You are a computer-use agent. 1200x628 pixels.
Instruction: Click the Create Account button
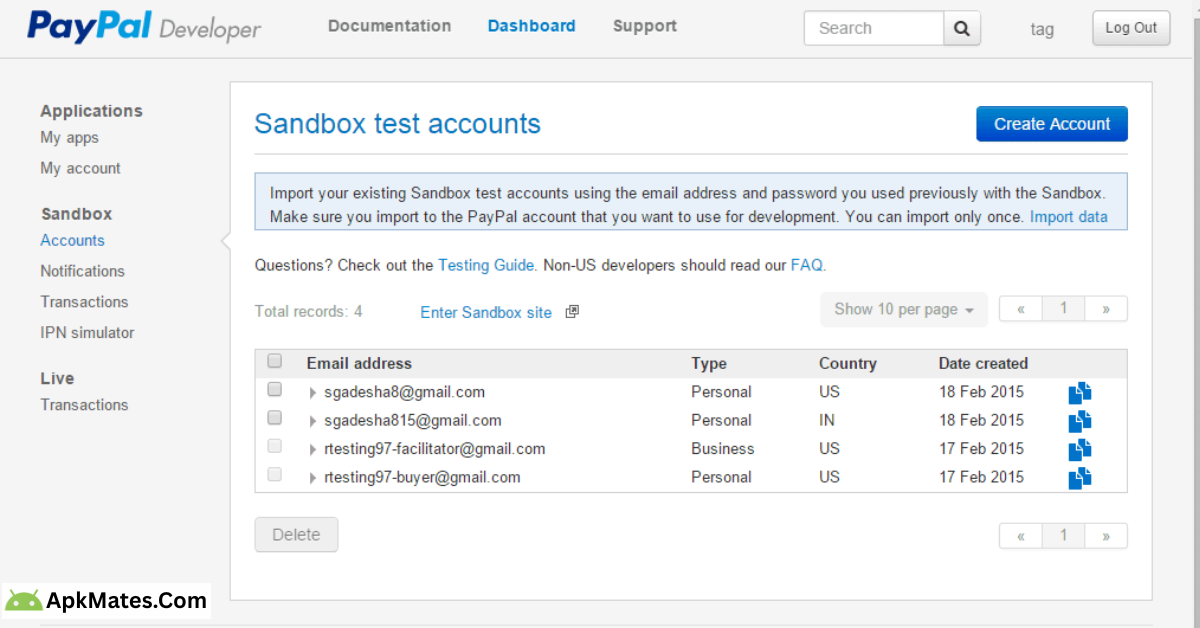tap(1052, 124)
